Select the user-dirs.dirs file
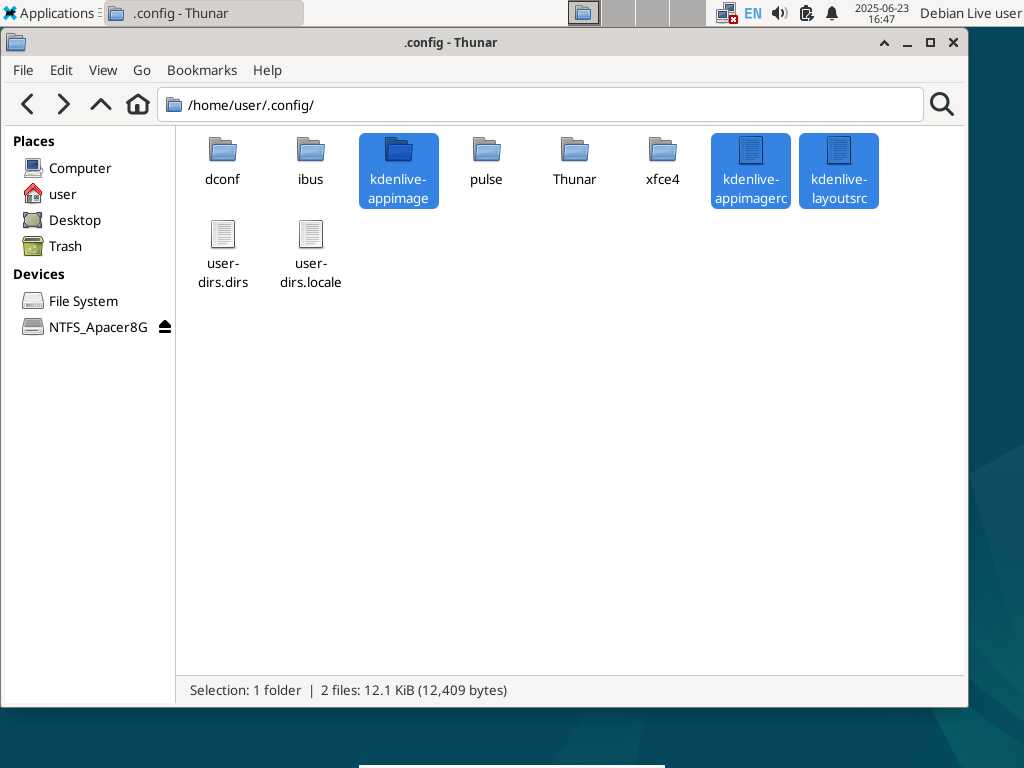1024x768 pixels. point(223,255)
